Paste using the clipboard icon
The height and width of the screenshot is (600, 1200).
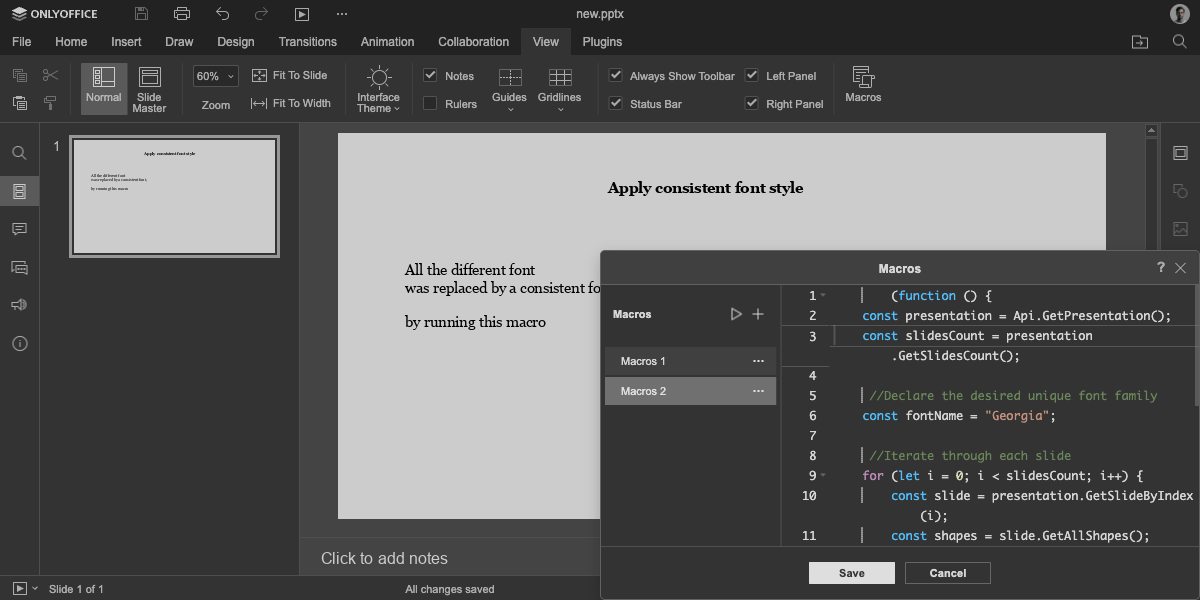pos(20,103)
